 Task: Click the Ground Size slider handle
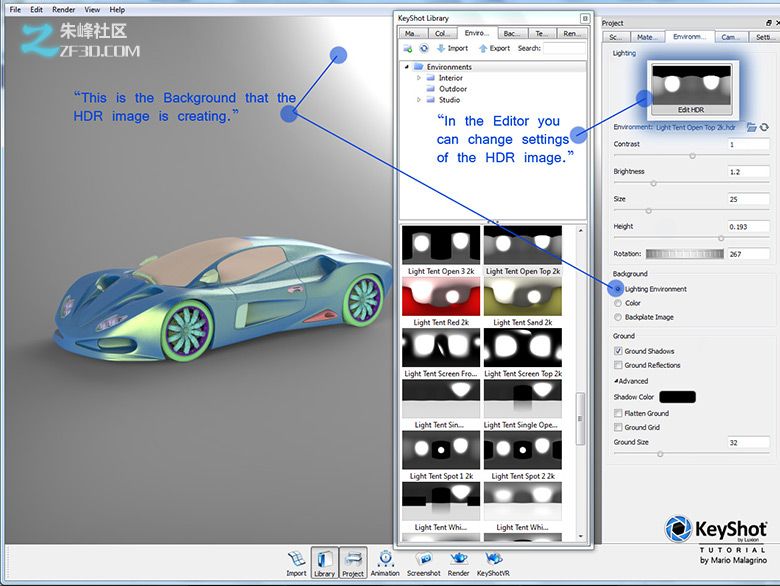[660, 454]
